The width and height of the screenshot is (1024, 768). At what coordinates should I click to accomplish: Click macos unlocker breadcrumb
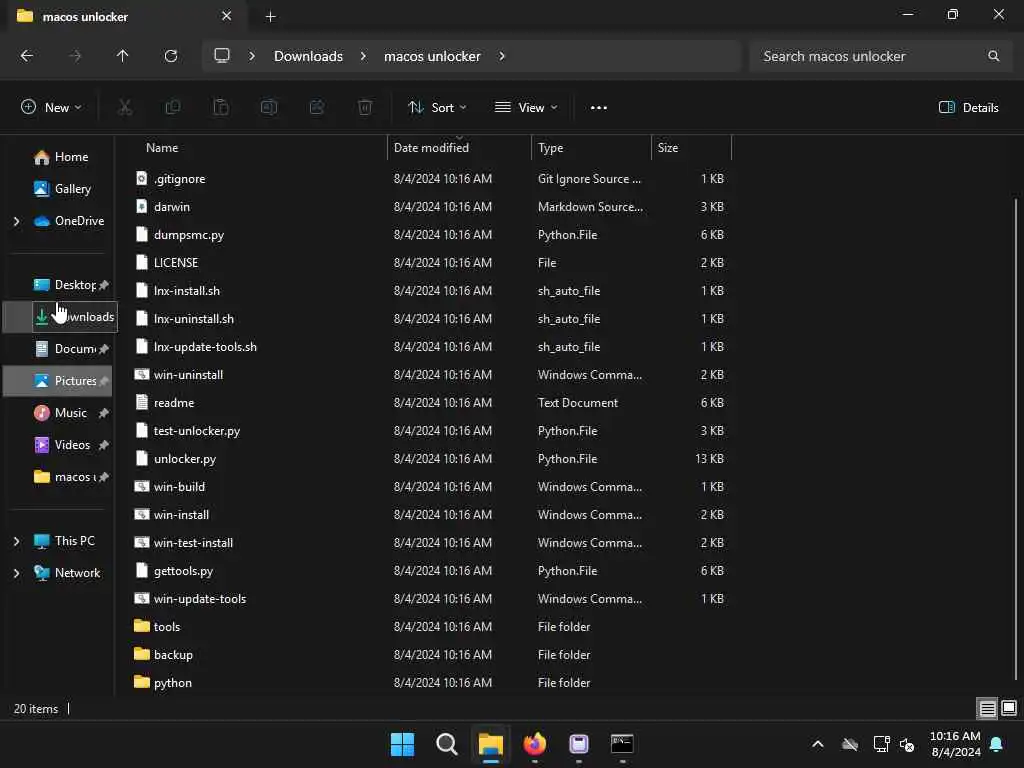tap(432, 56)
